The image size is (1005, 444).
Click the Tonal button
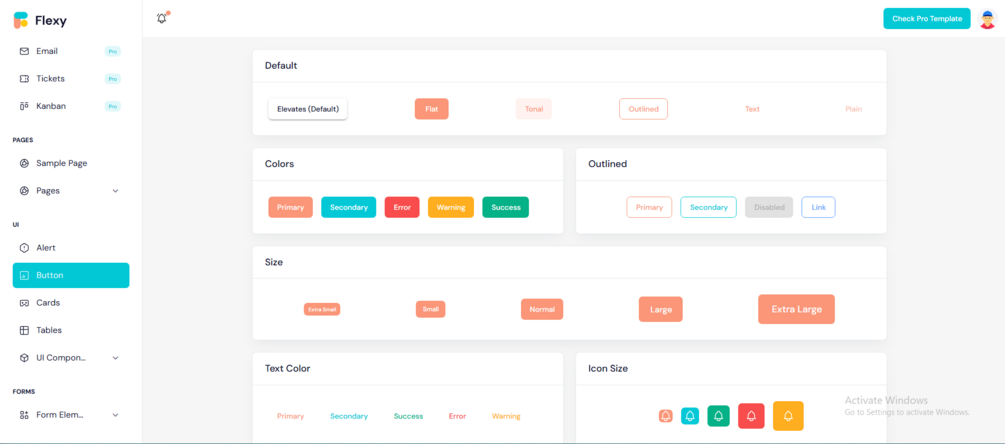pyautogui.click(x=534, y=109)
